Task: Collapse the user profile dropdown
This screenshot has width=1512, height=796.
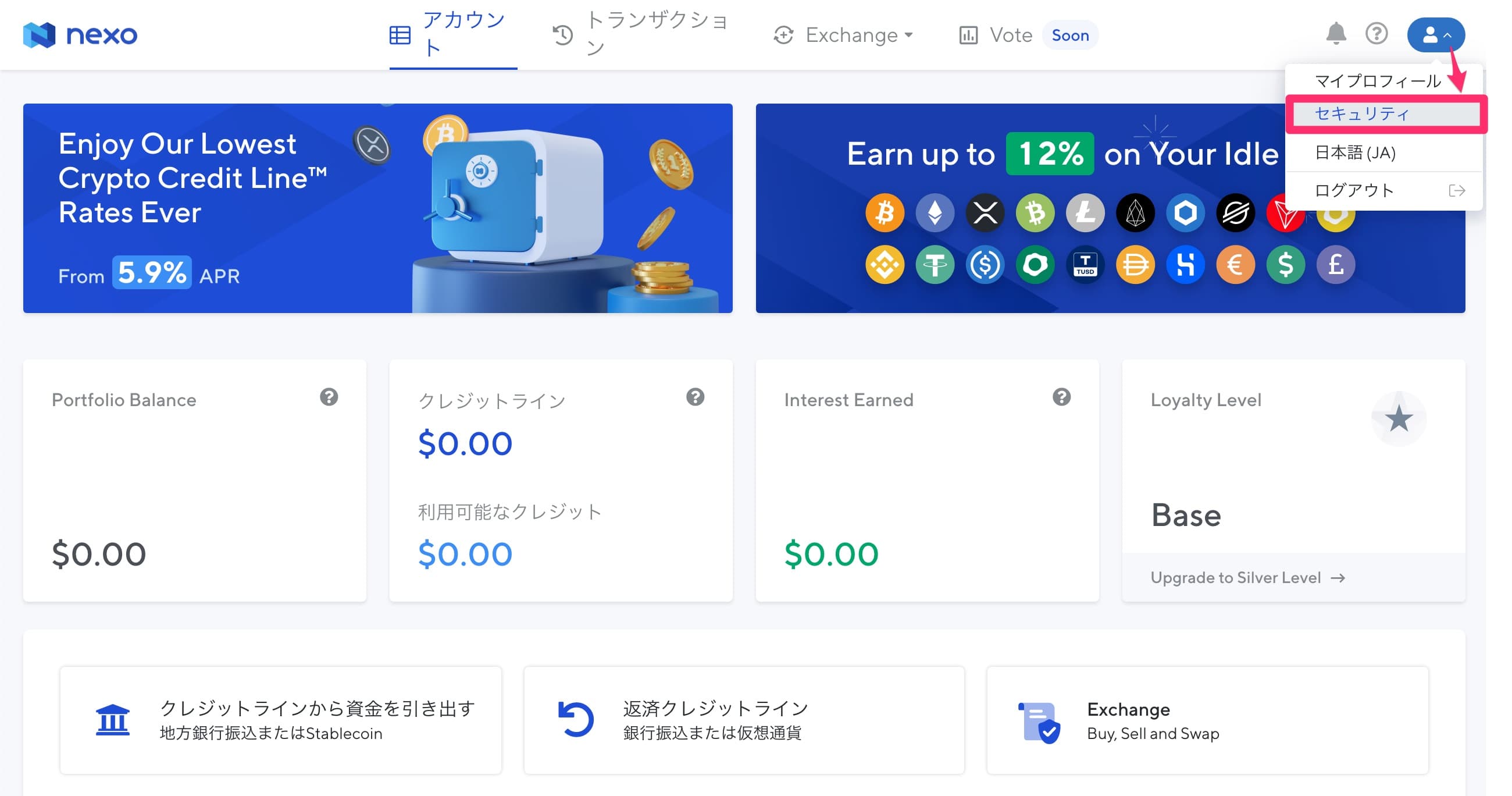Action: (1436, 35)
